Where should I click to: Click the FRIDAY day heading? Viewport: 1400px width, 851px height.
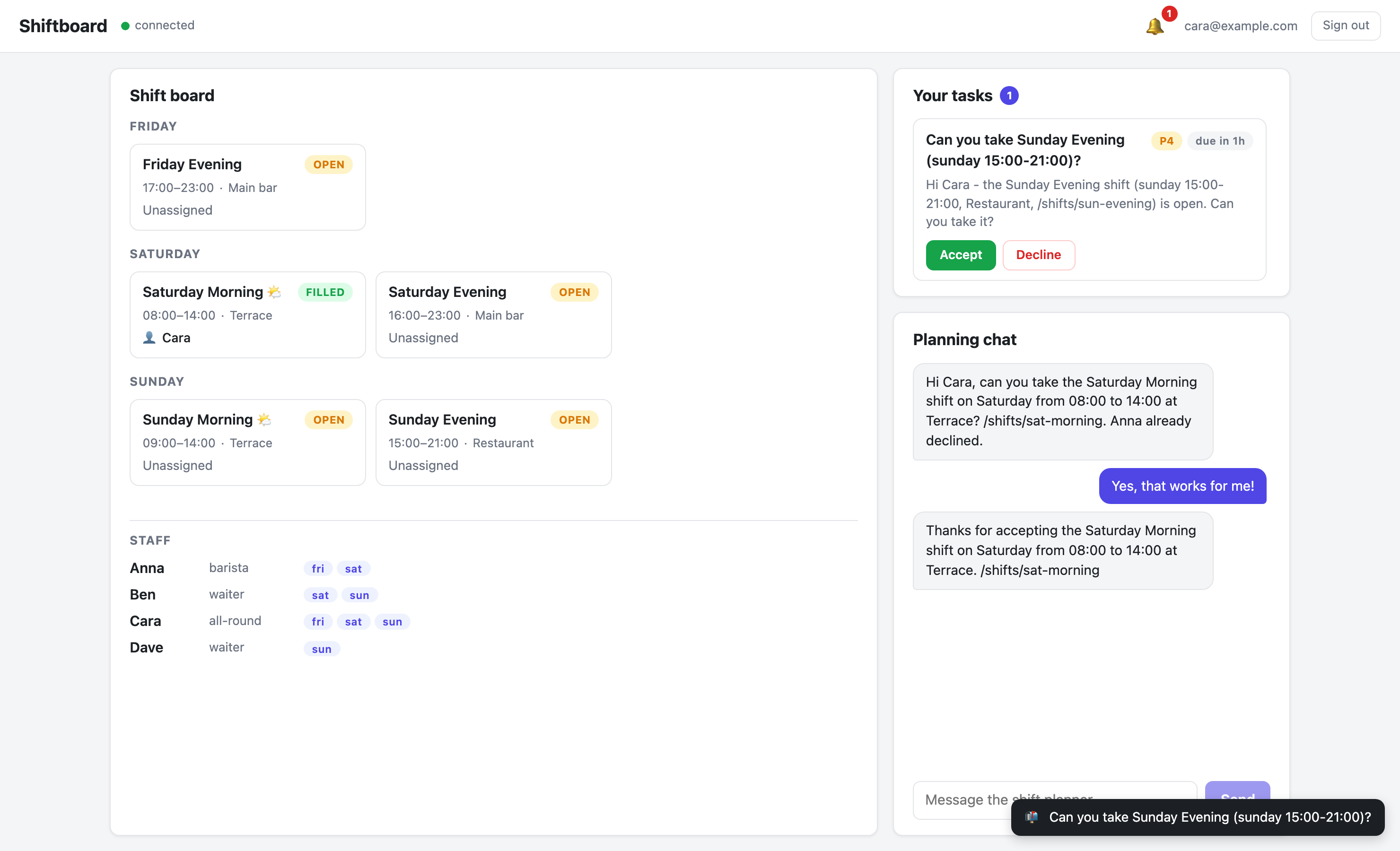tap(153, 126)
